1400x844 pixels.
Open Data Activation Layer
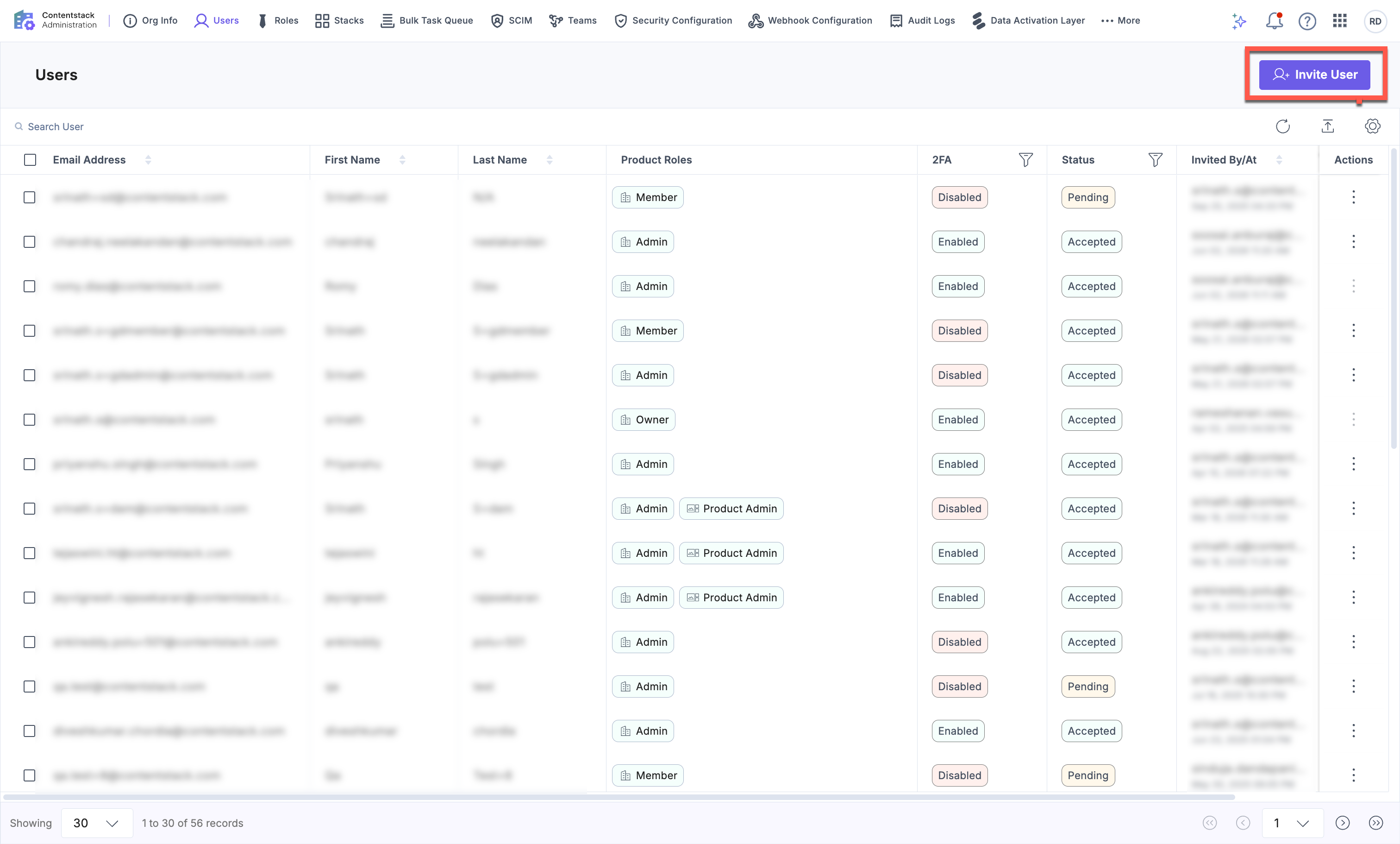tap(1028, 20)
